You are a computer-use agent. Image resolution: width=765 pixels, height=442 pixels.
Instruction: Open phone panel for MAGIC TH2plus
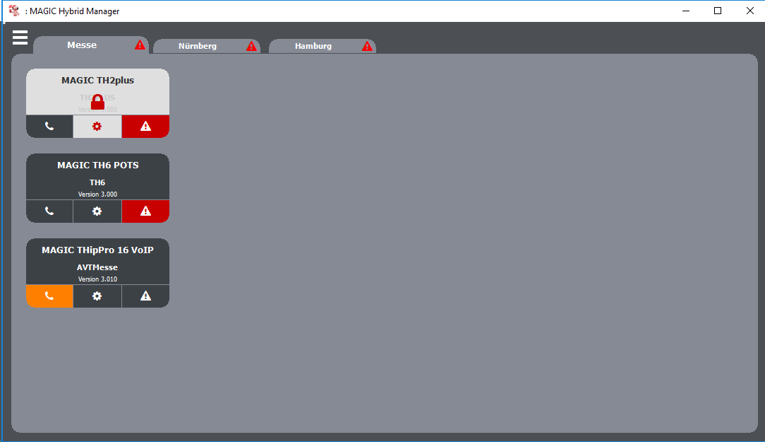click(49, 126)
